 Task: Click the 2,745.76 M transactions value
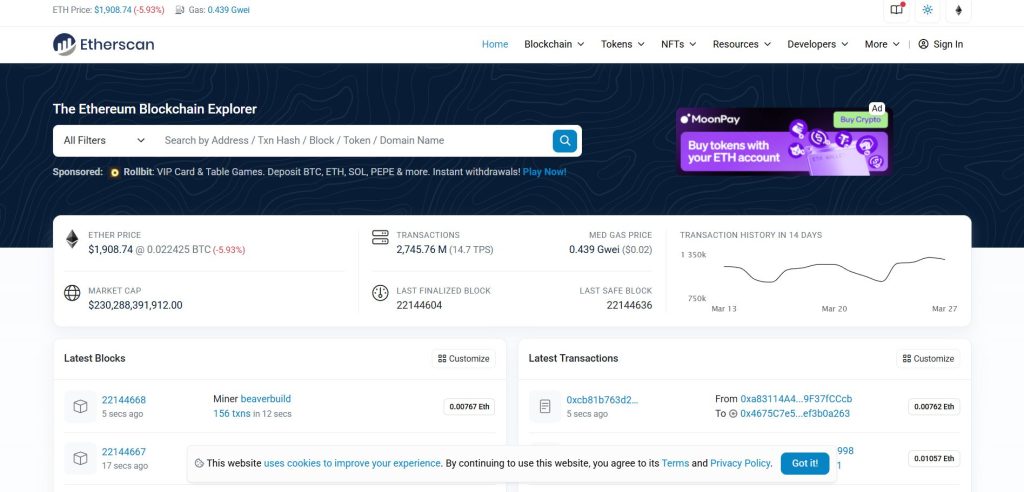coord(421,250)
